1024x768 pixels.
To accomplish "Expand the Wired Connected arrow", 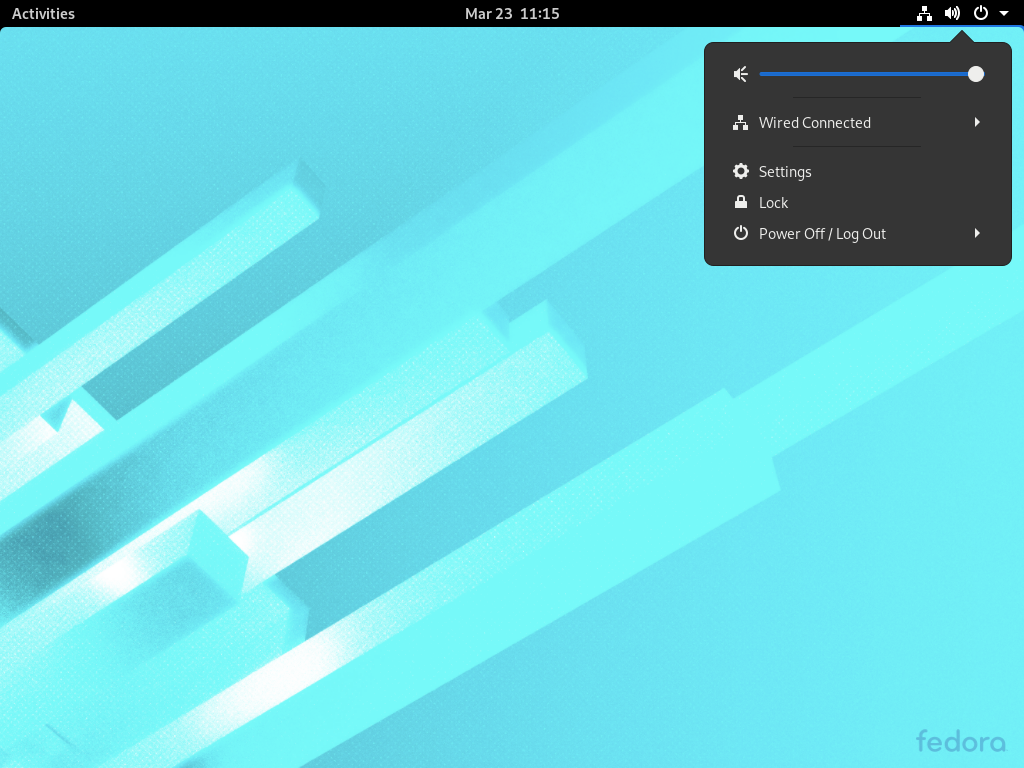I will click(977, 122).
